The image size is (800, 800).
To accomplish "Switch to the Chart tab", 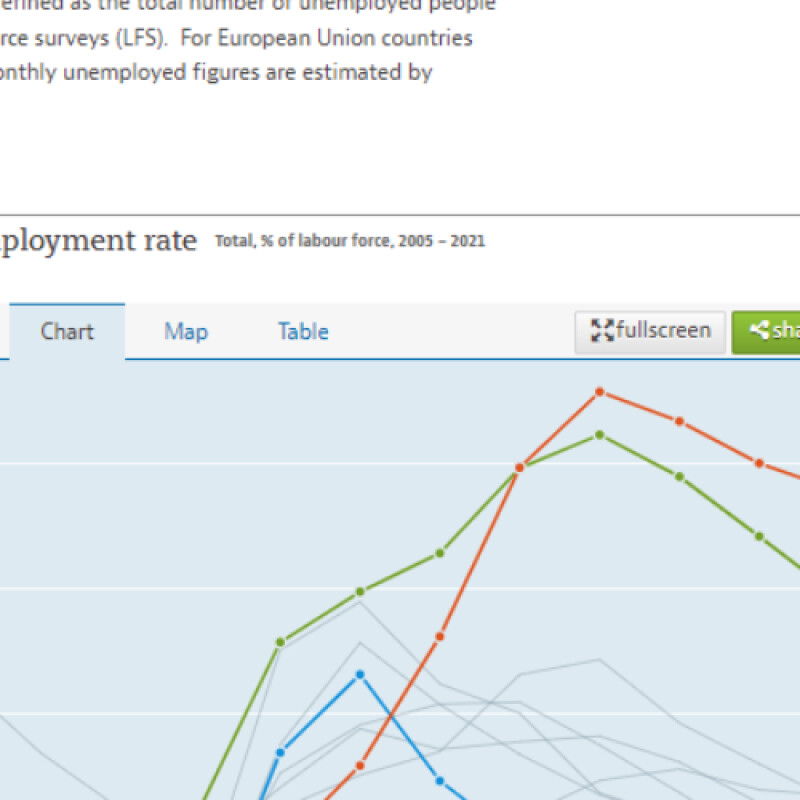I will pos(67,332).
